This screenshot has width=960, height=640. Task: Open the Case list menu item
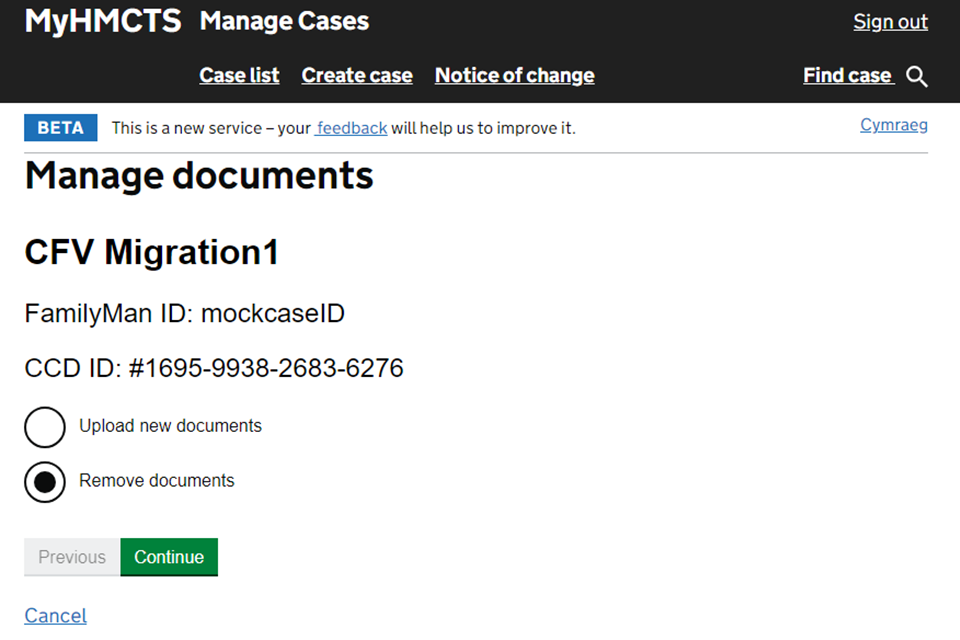pyautogui.click(x=239, y=76)
